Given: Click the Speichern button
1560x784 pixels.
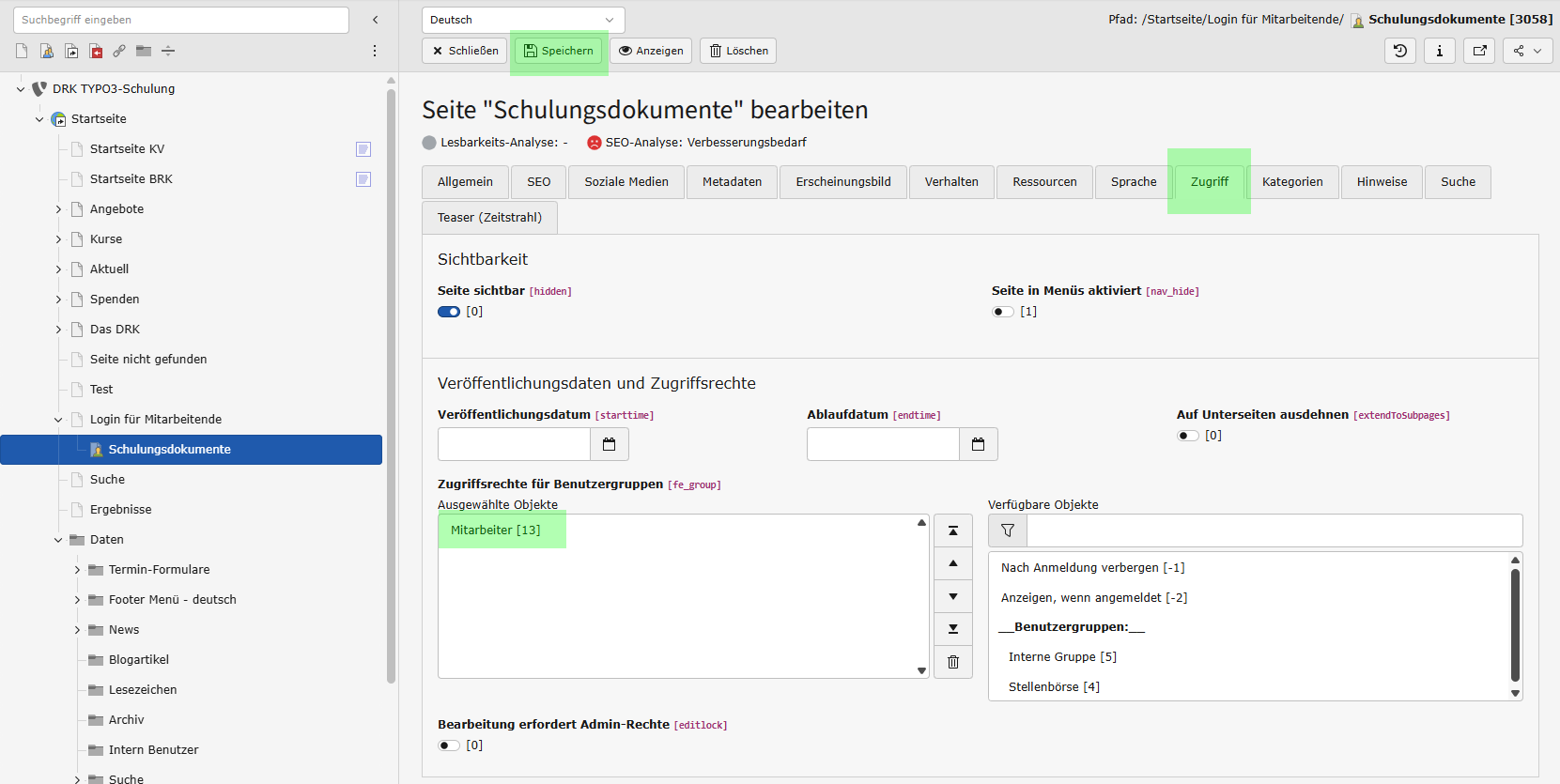Looking at the screenshot, I should pyautogui.click(x=559, y=51).
